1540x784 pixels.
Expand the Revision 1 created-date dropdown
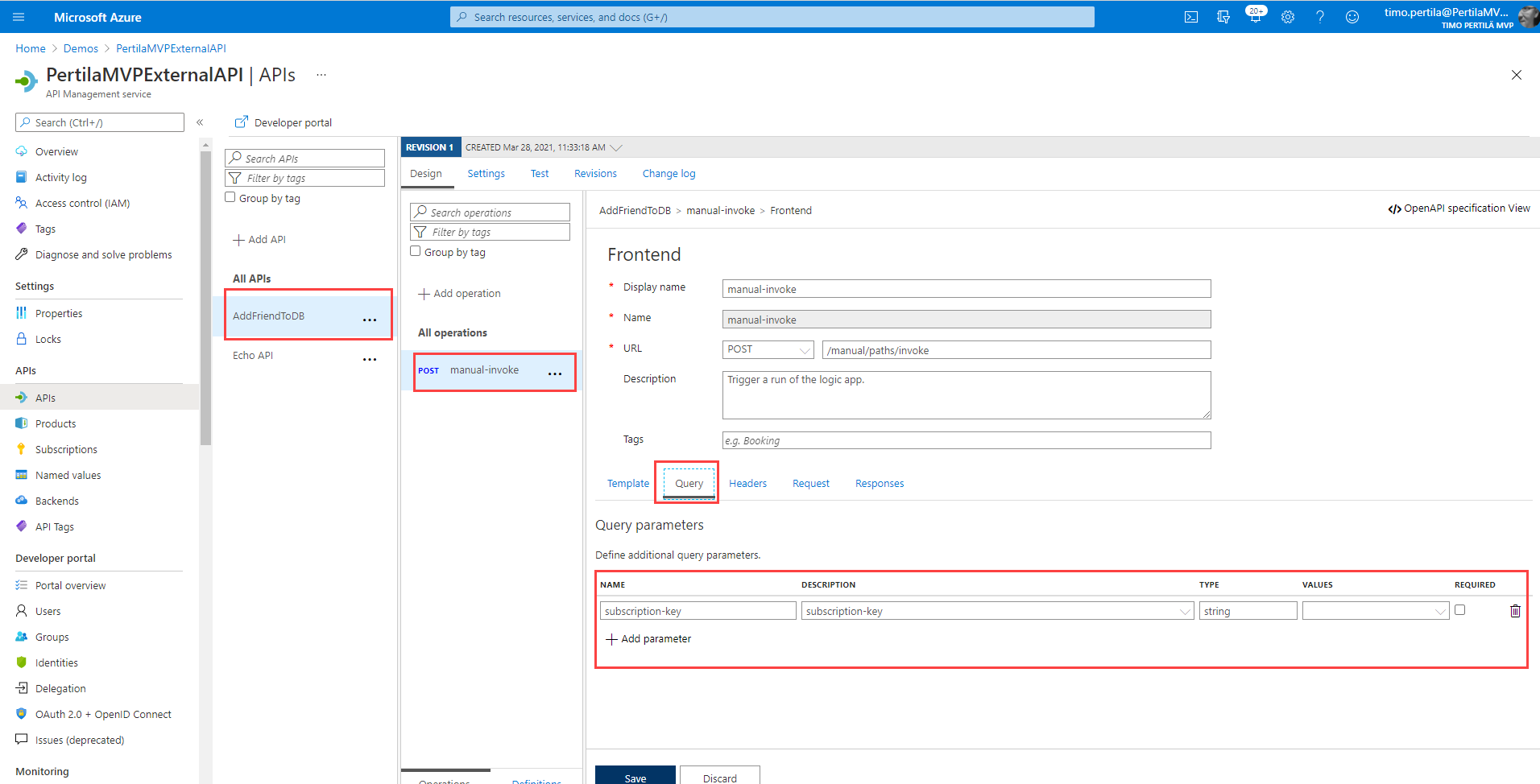616,147
